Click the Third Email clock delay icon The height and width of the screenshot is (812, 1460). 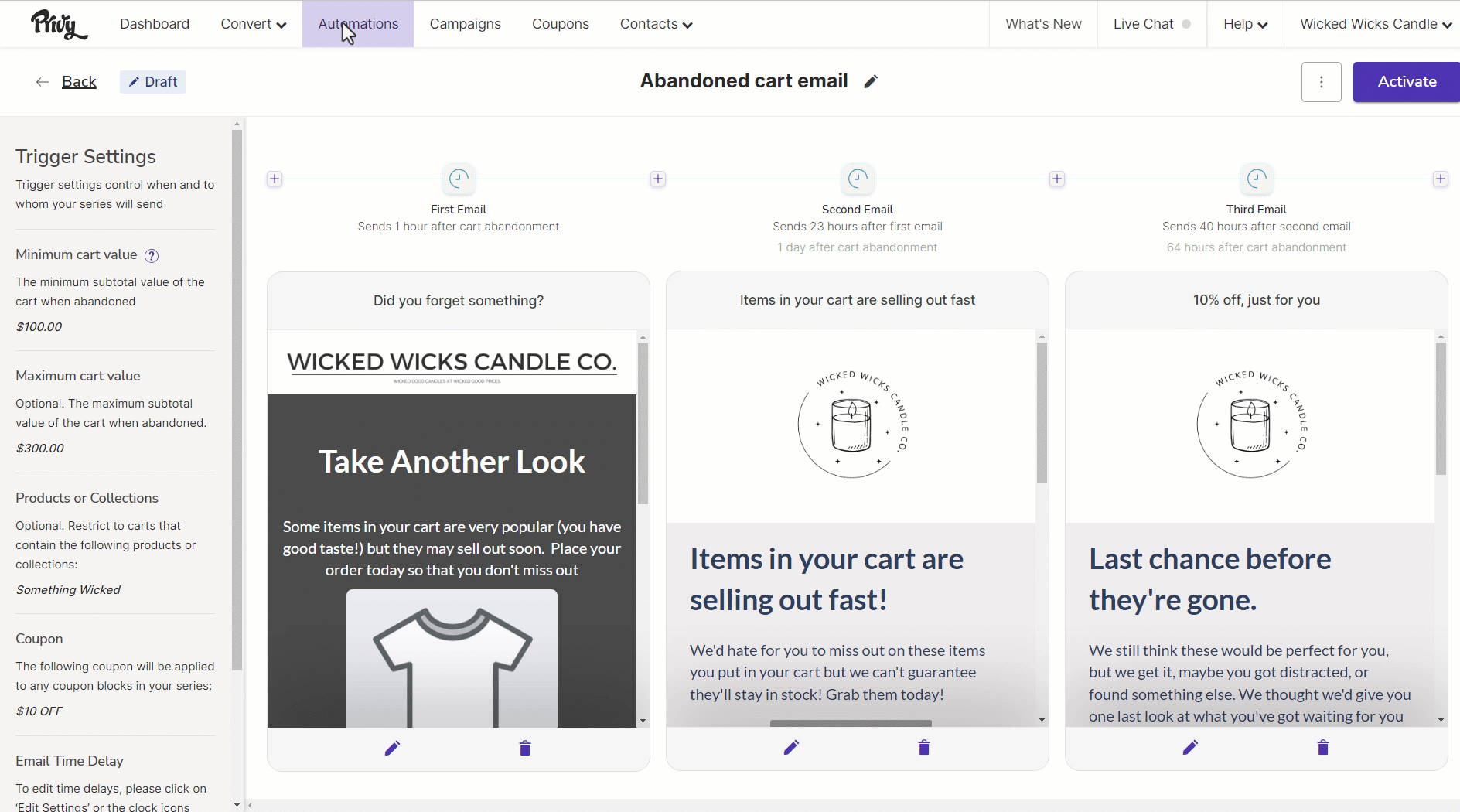[1257, 179]
